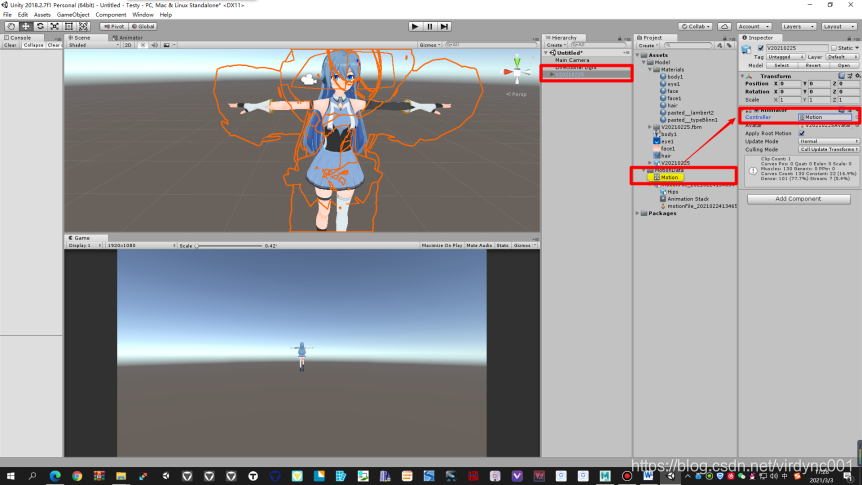The image size is (862, 485).
Task: Select the Hips asset
Action: [x=669, y=192]
